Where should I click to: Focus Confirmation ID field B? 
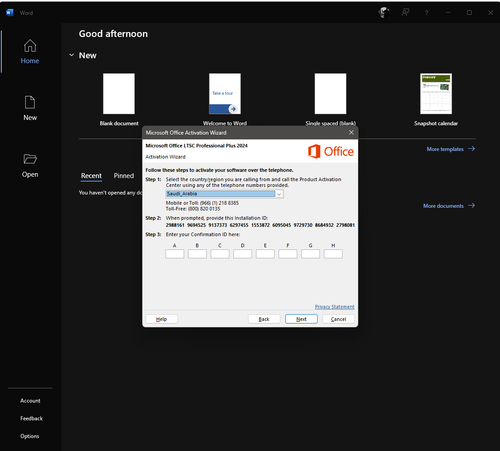197,254
